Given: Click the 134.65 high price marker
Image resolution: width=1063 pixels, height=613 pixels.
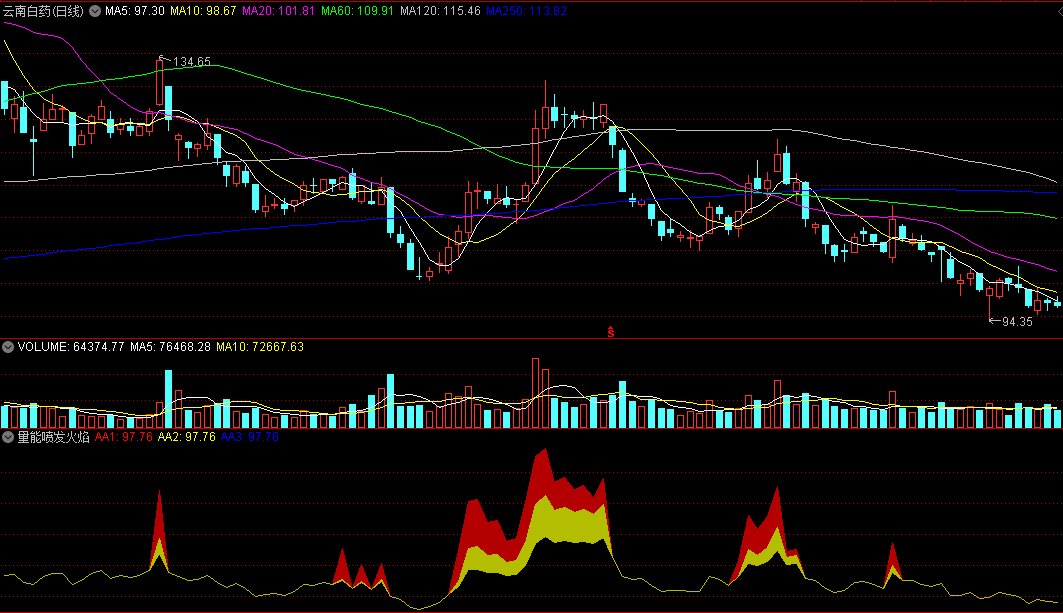Looking at the screenshot, I should (192, 62).
